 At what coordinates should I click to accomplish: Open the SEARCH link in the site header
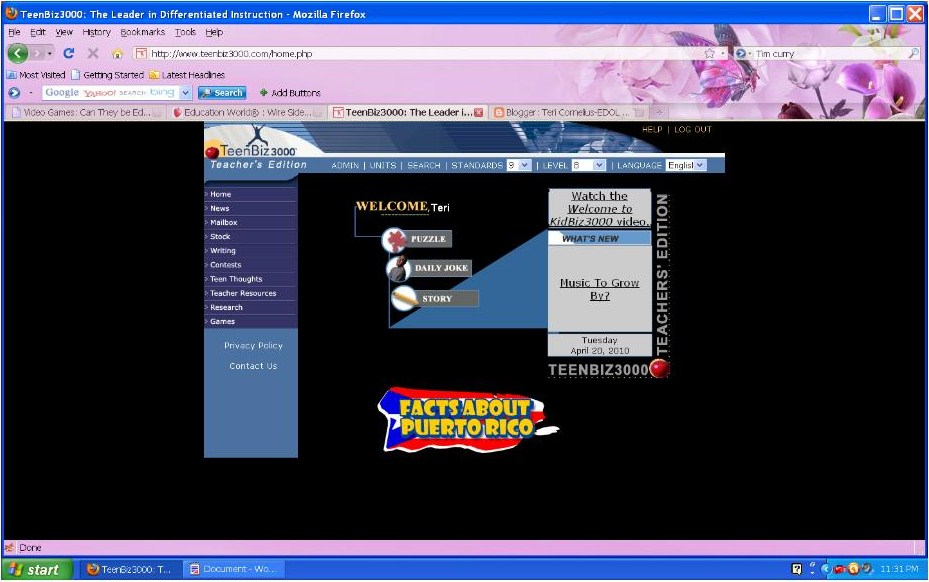tap(424, 165)
